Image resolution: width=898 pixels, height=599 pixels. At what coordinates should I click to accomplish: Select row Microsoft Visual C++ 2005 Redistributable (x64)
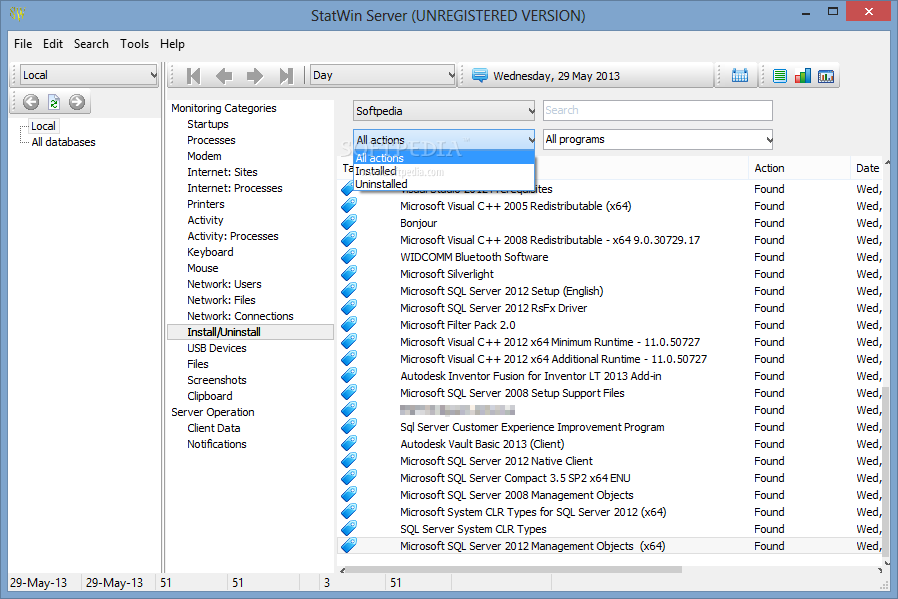[612, 206]
